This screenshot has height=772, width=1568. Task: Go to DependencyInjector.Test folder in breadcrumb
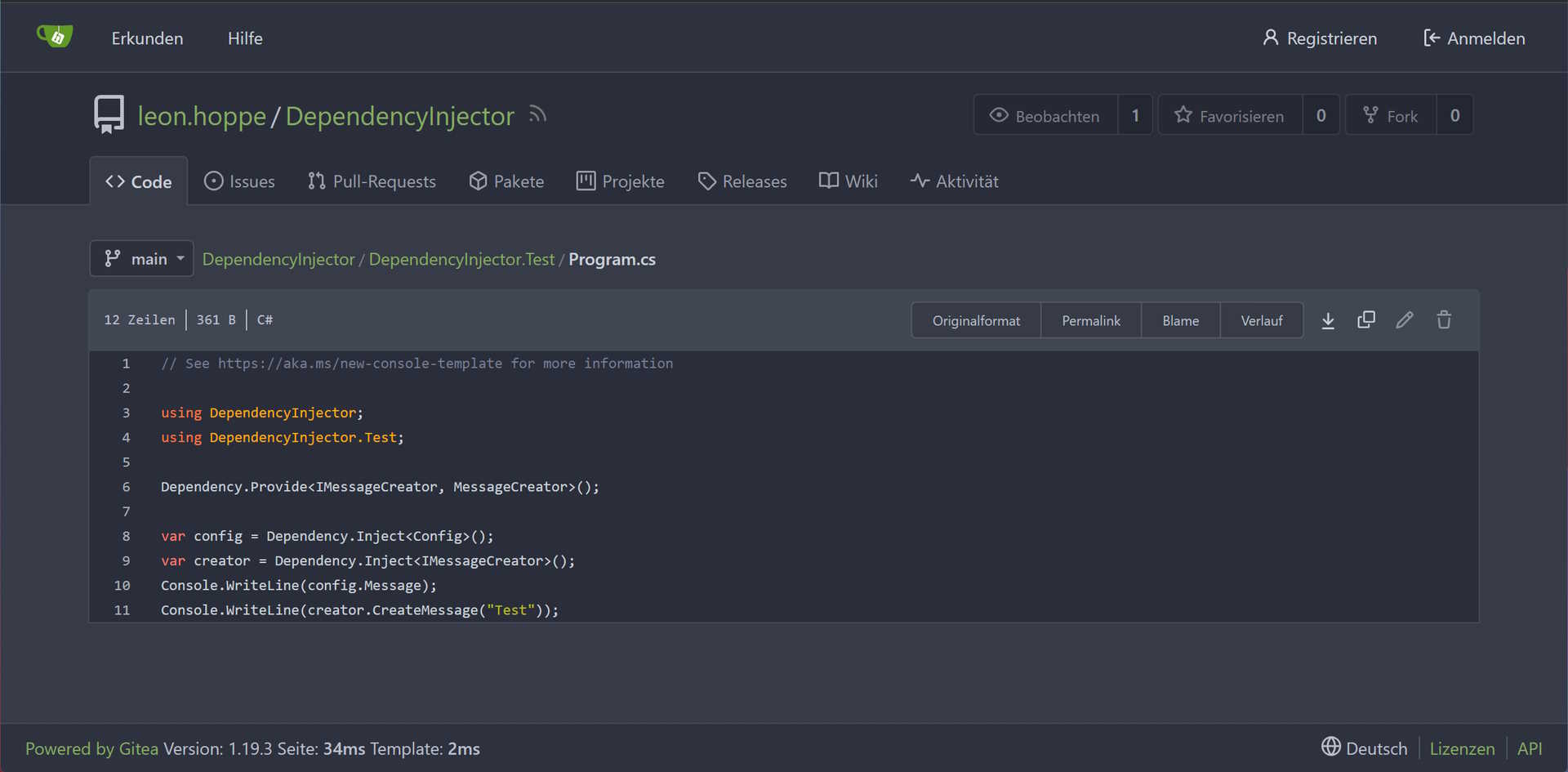[461, 259]
